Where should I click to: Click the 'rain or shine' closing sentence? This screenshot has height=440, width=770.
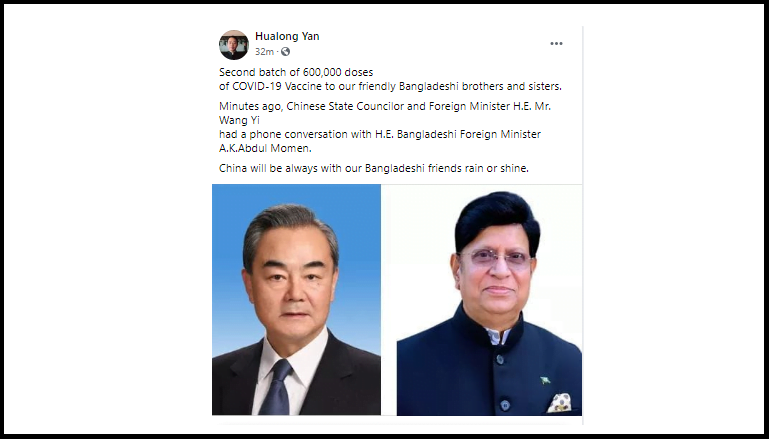click(x=374, y=168)
